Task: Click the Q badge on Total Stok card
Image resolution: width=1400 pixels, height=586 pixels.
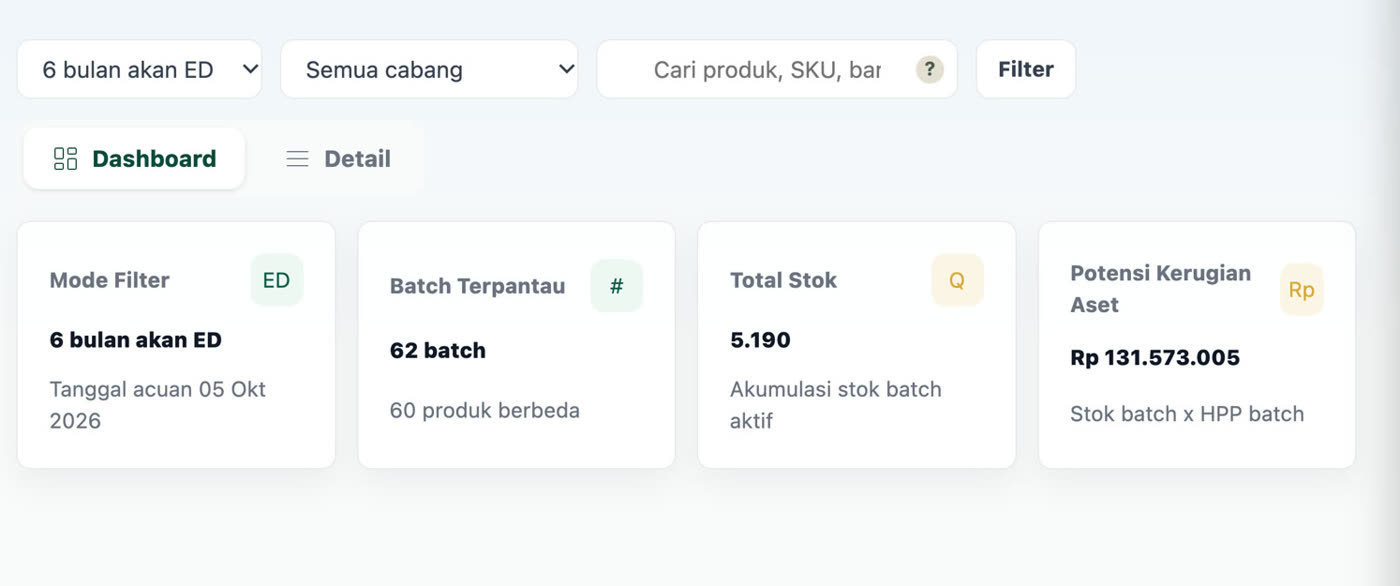Action: coord(957,280)
